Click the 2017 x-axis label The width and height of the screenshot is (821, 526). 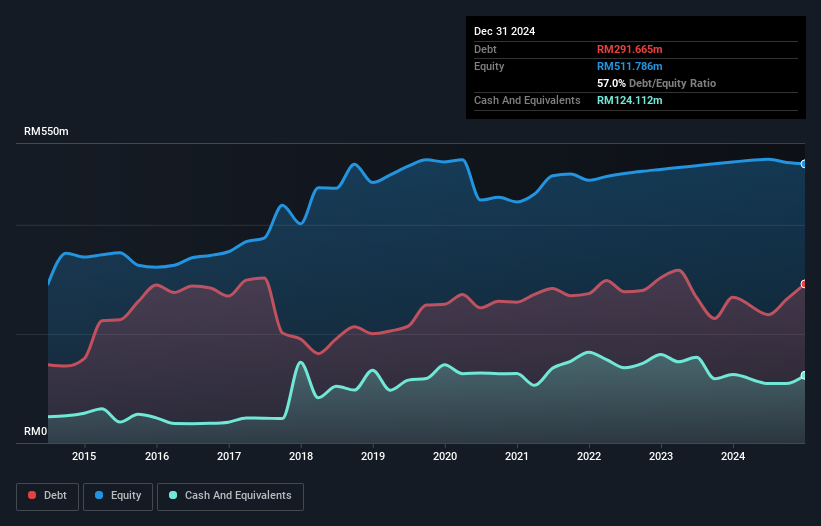click(229, 456)
